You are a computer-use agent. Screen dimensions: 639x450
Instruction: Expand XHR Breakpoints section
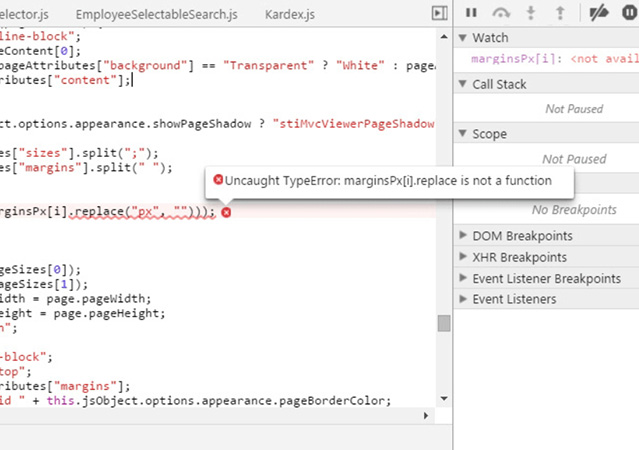coord(463,257)
